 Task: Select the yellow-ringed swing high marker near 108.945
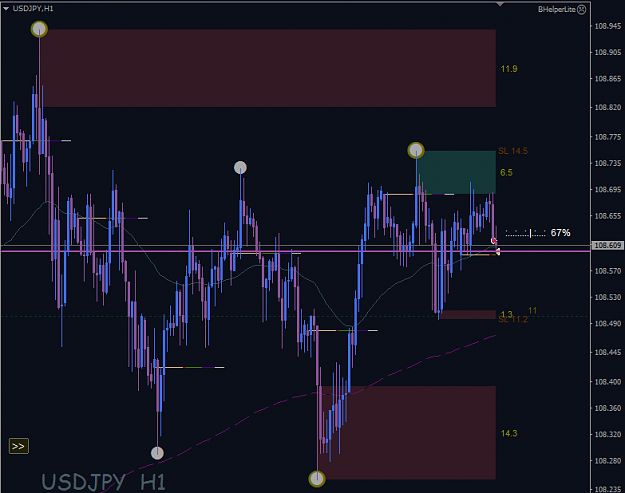point(39,29)
